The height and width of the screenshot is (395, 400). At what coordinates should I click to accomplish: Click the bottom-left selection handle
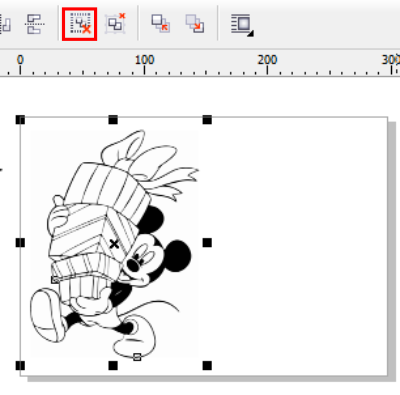[x=20, y=366]
